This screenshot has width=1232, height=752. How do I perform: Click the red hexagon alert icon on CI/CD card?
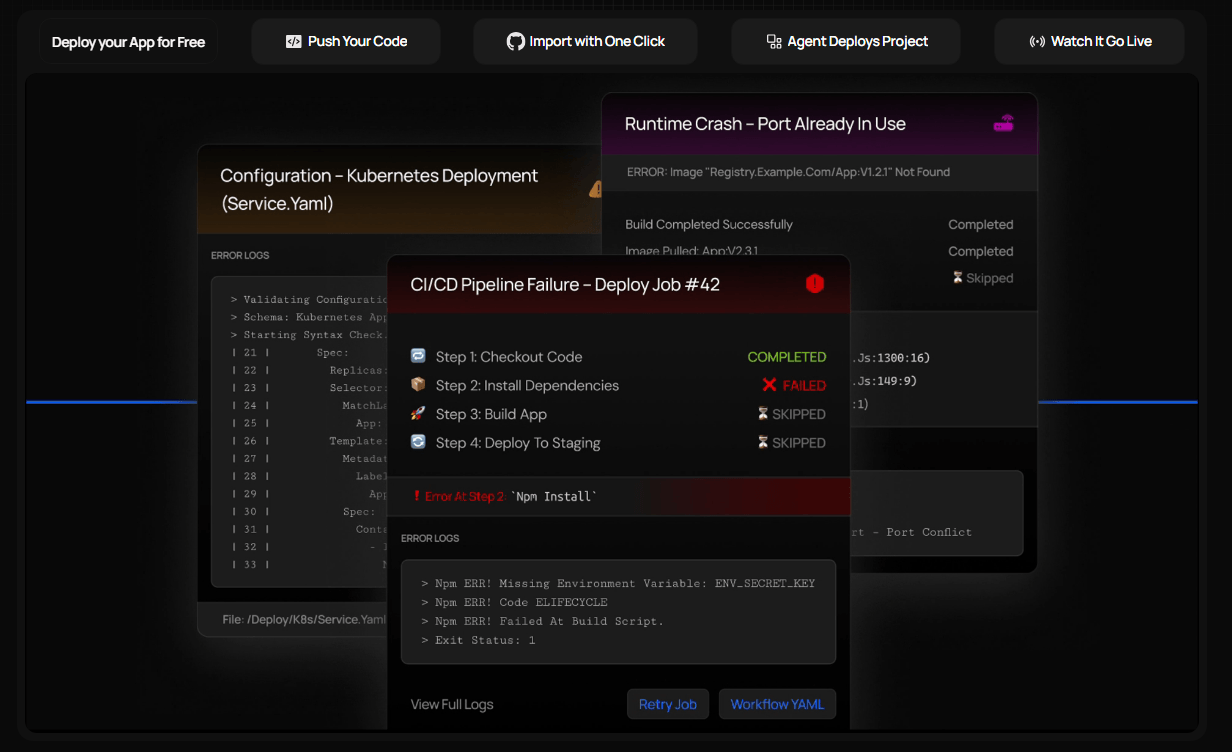pyautogui.click(x=815, y=284)
